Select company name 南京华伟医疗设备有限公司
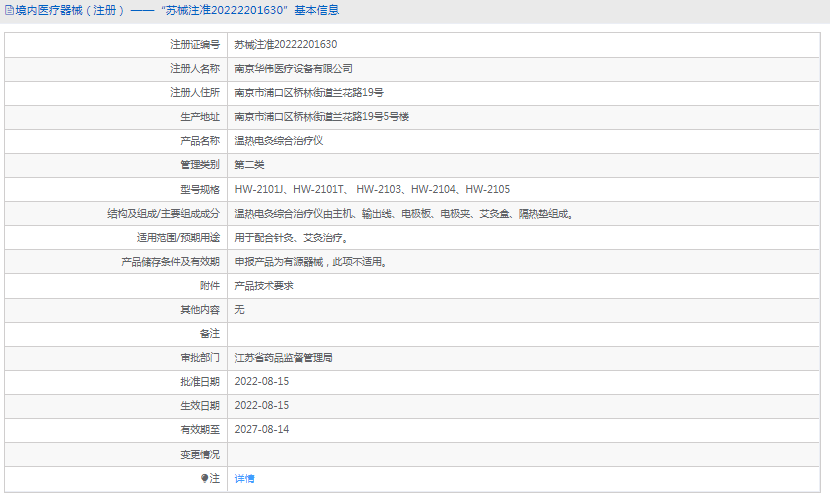This screenshot has height=495, width=830. [x=293, y=69]
